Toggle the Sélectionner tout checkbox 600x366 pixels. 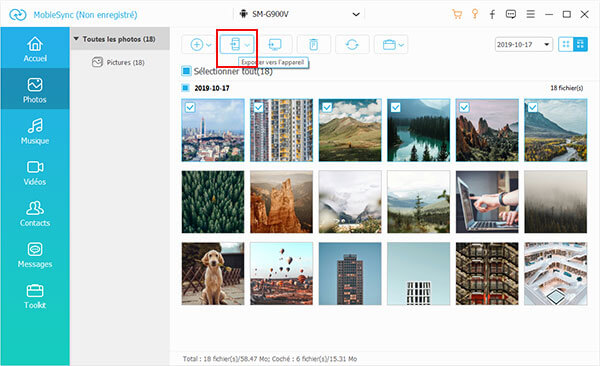click(186, 71)
